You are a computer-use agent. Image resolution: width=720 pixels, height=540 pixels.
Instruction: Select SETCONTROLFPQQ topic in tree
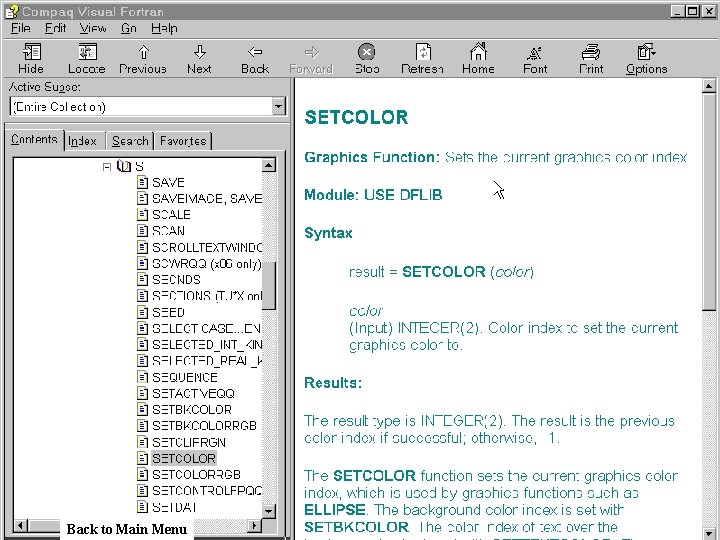click(x=207, y=490)
